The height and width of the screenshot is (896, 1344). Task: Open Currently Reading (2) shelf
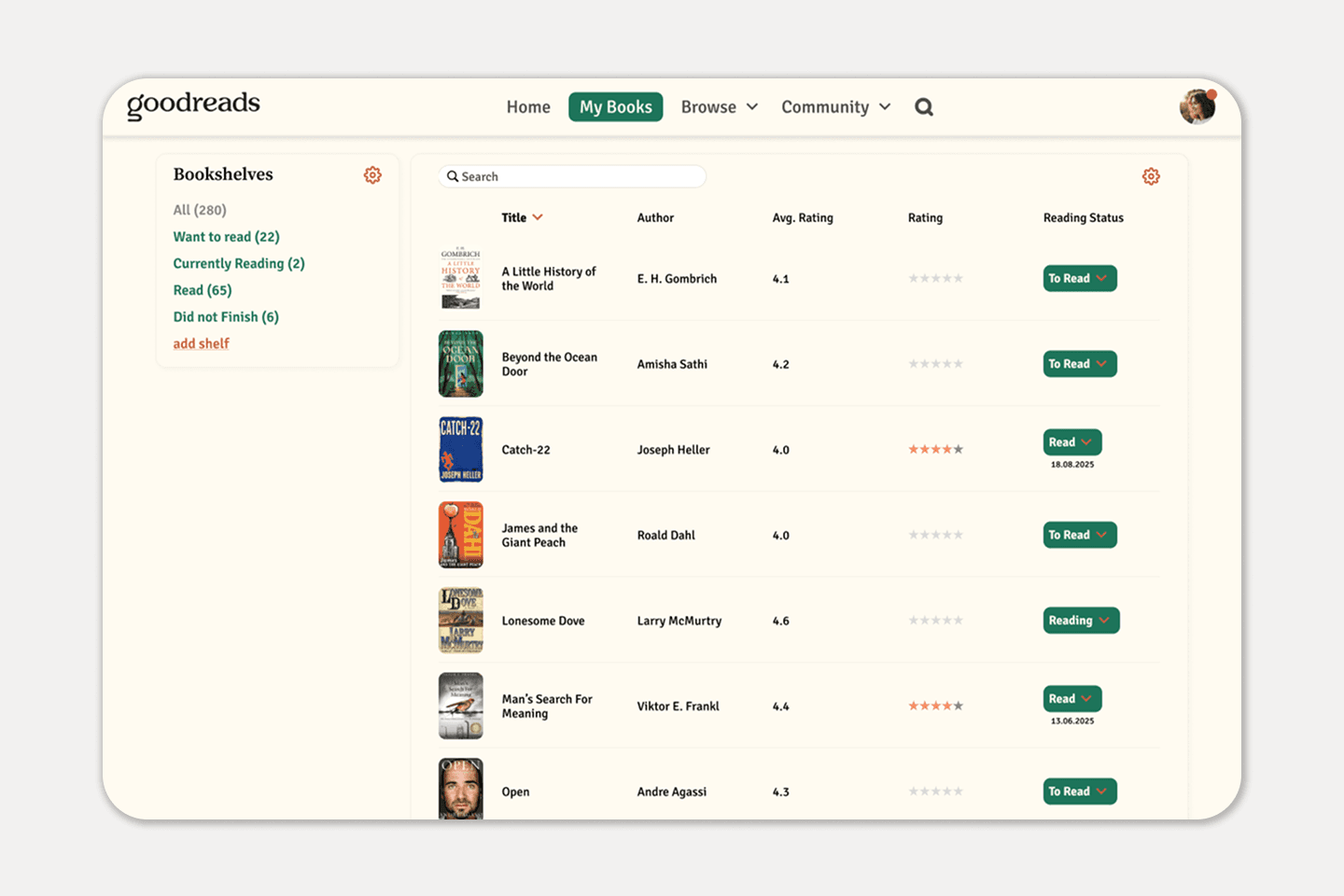pos(239,263)
